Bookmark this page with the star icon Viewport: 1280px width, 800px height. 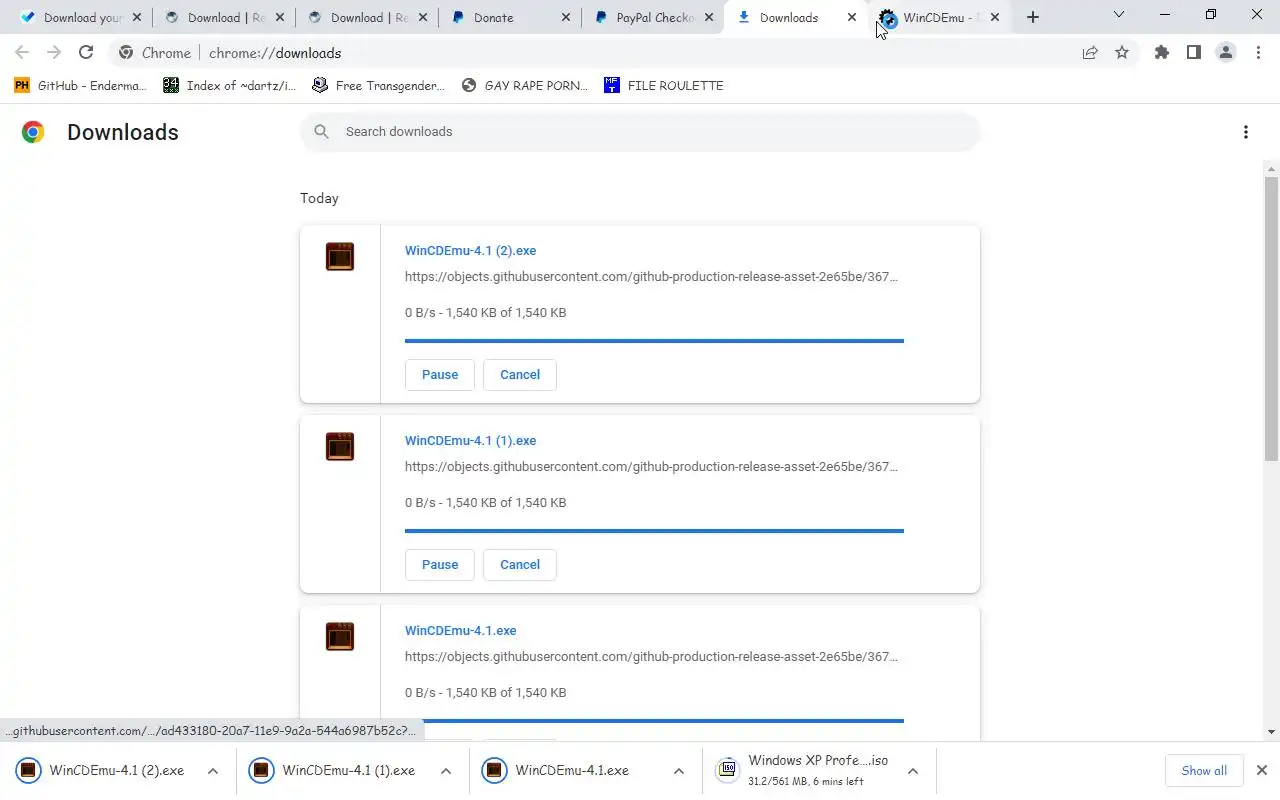coord(1122,53)
